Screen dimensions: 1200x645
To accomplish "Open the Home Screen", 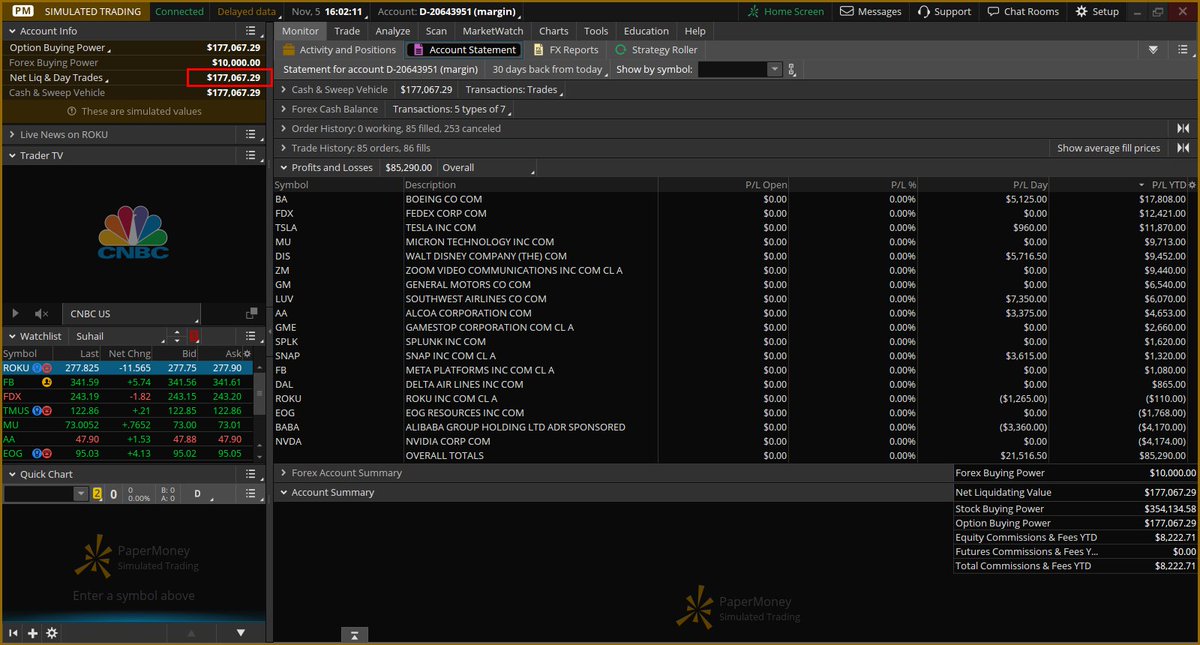I will (x=787, y=11).
